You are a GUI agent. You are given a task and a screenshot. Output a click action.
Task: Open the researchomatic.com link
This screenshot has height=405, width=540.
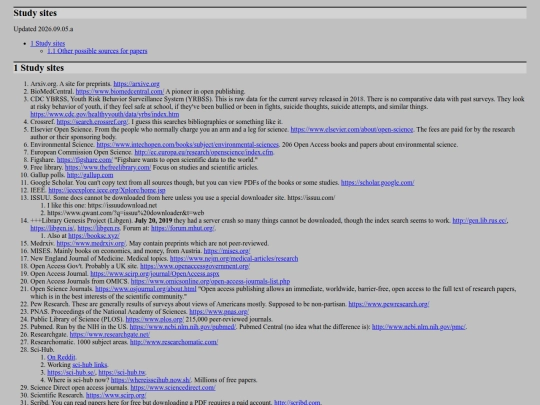174,342
